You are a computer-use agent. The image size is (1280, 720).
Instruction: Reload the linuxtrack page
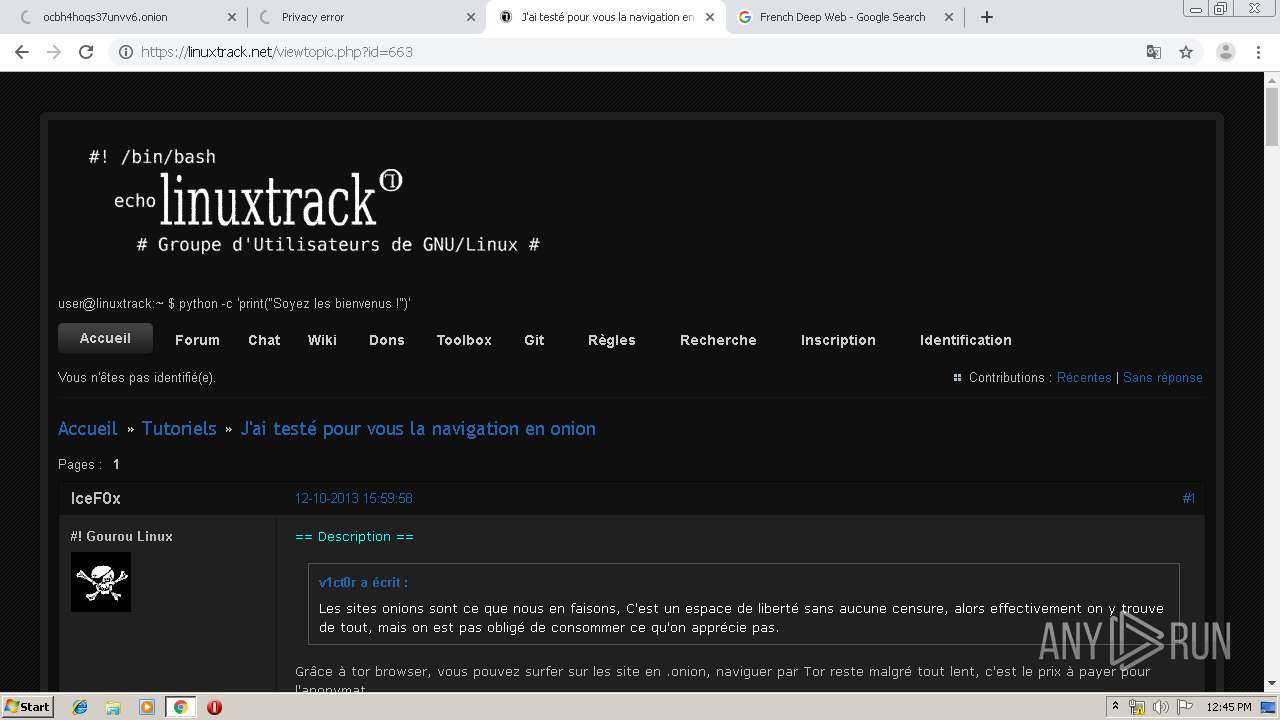tap(86, 52)
